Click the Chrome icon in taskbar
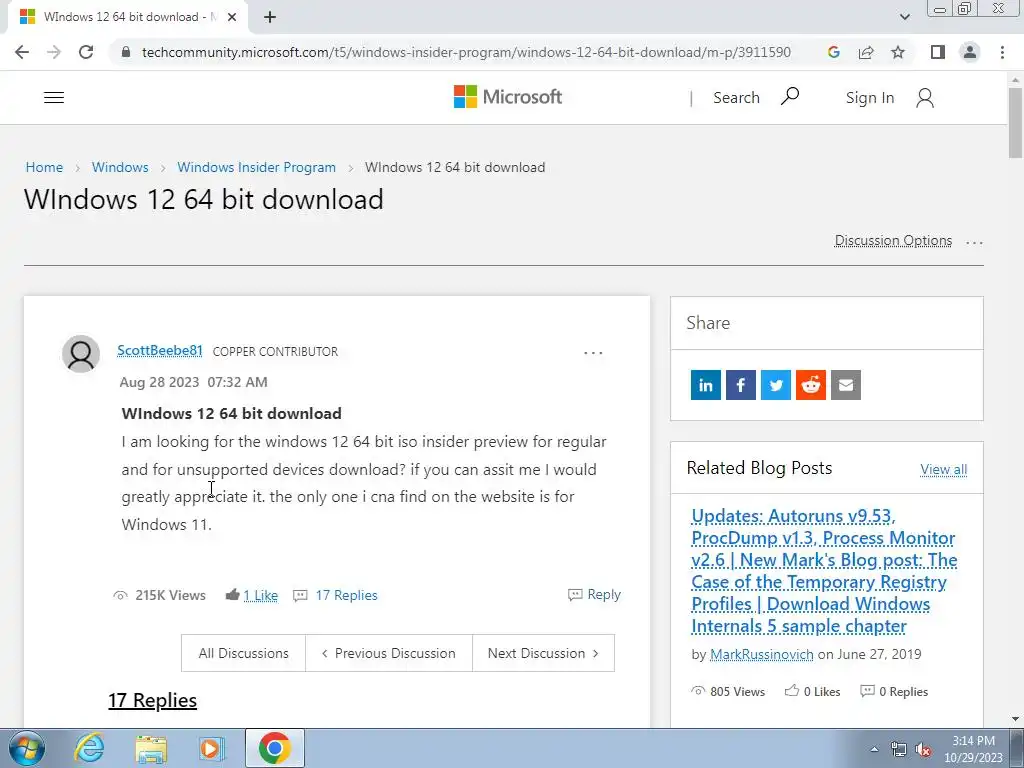Viewport: 1024px width, 768px height. (274, 748)
